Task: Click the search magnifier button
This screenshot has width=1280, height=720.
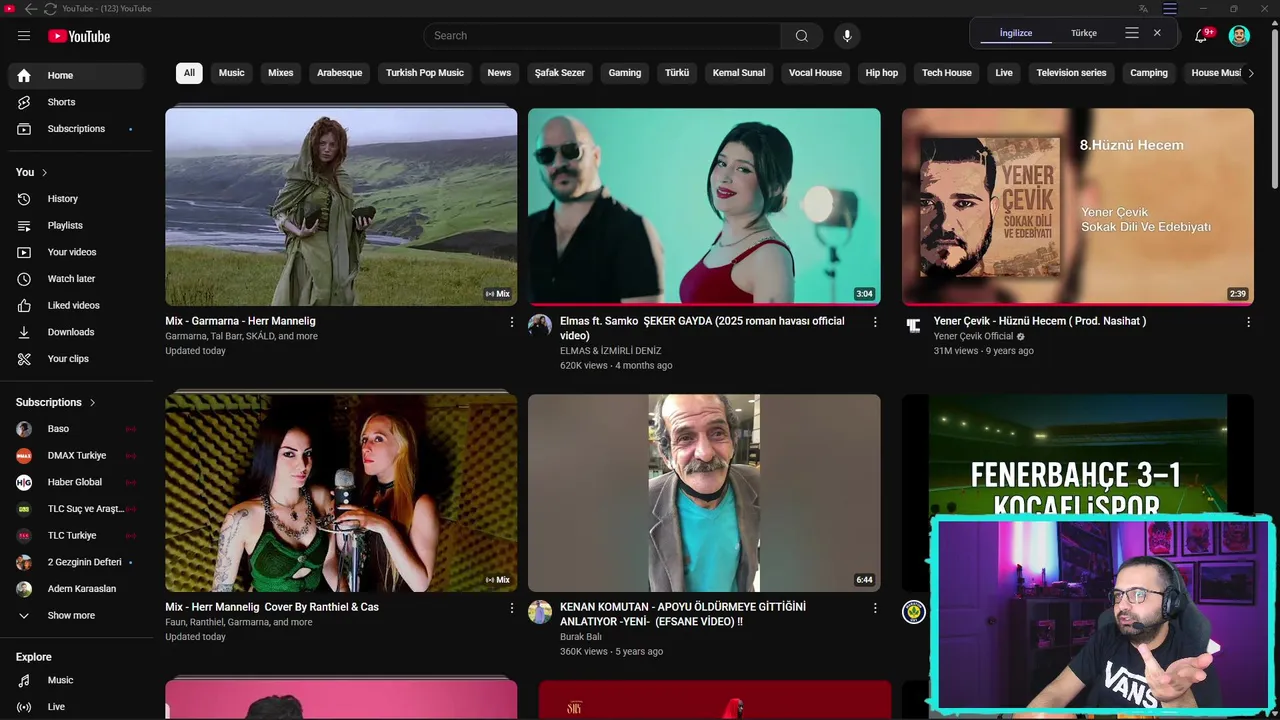Action: coord(801,36)
